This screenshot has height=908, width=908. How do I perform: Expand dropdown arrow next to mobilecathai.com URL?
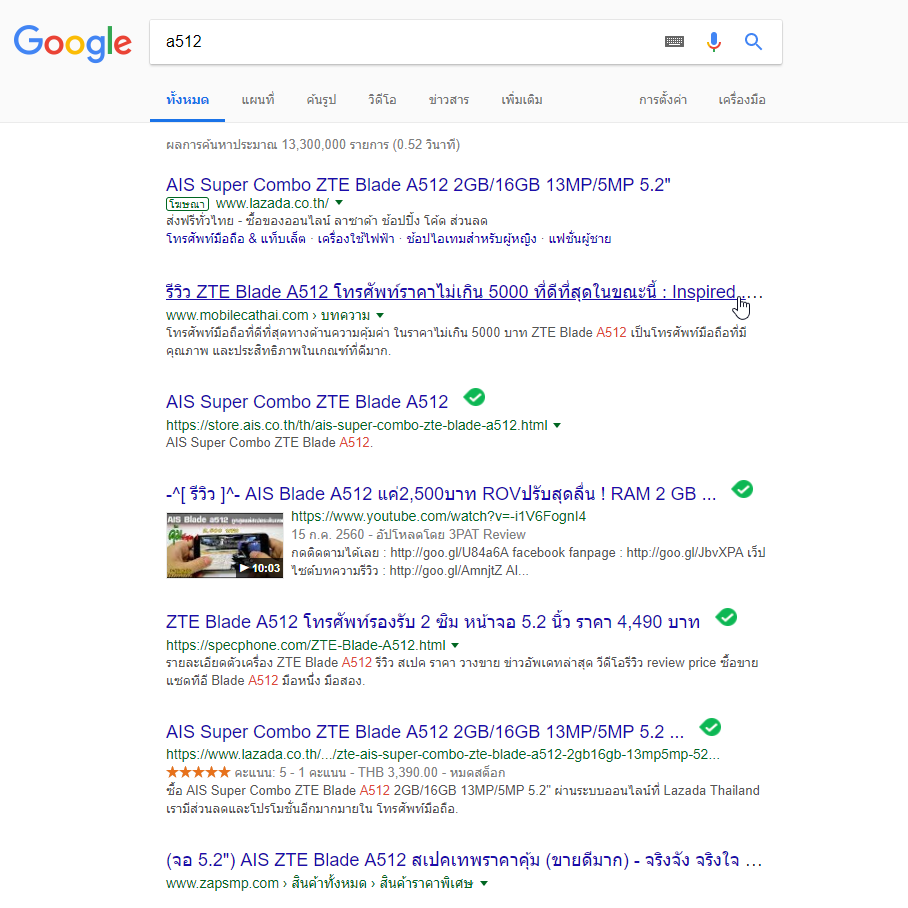(380, 316)
